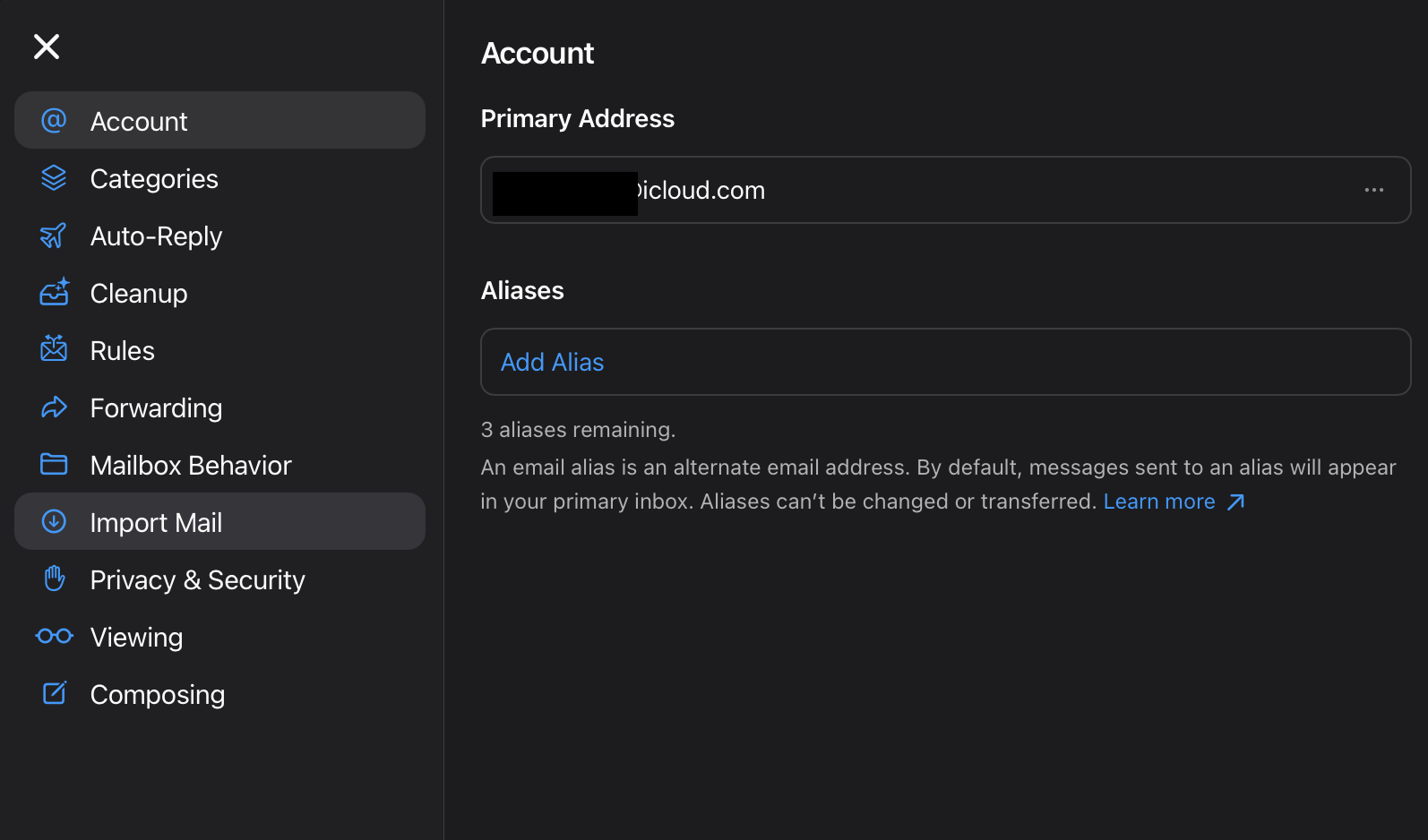Switch to Mailbox Behavior settings

tap(191, 466)
